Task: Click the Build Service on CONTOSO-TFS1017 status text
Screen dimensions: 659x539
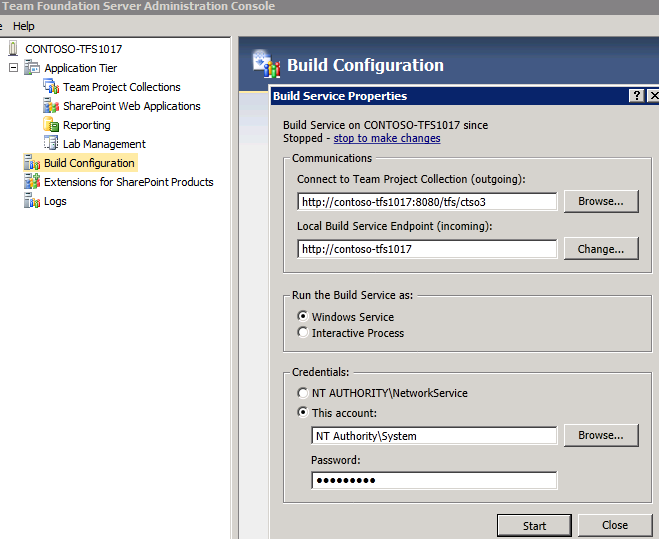Action: [x=385, y=125]
